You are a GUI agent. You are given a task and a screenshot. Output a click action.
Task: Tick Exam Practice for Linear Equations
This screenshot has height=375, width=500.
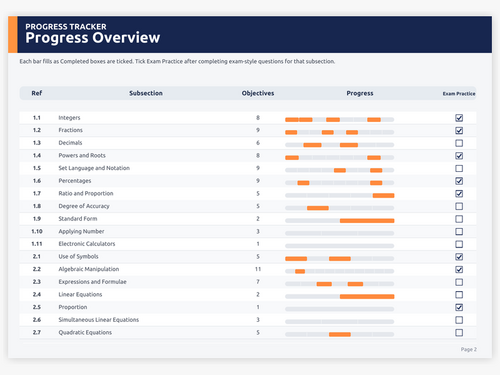click(459, 295)
